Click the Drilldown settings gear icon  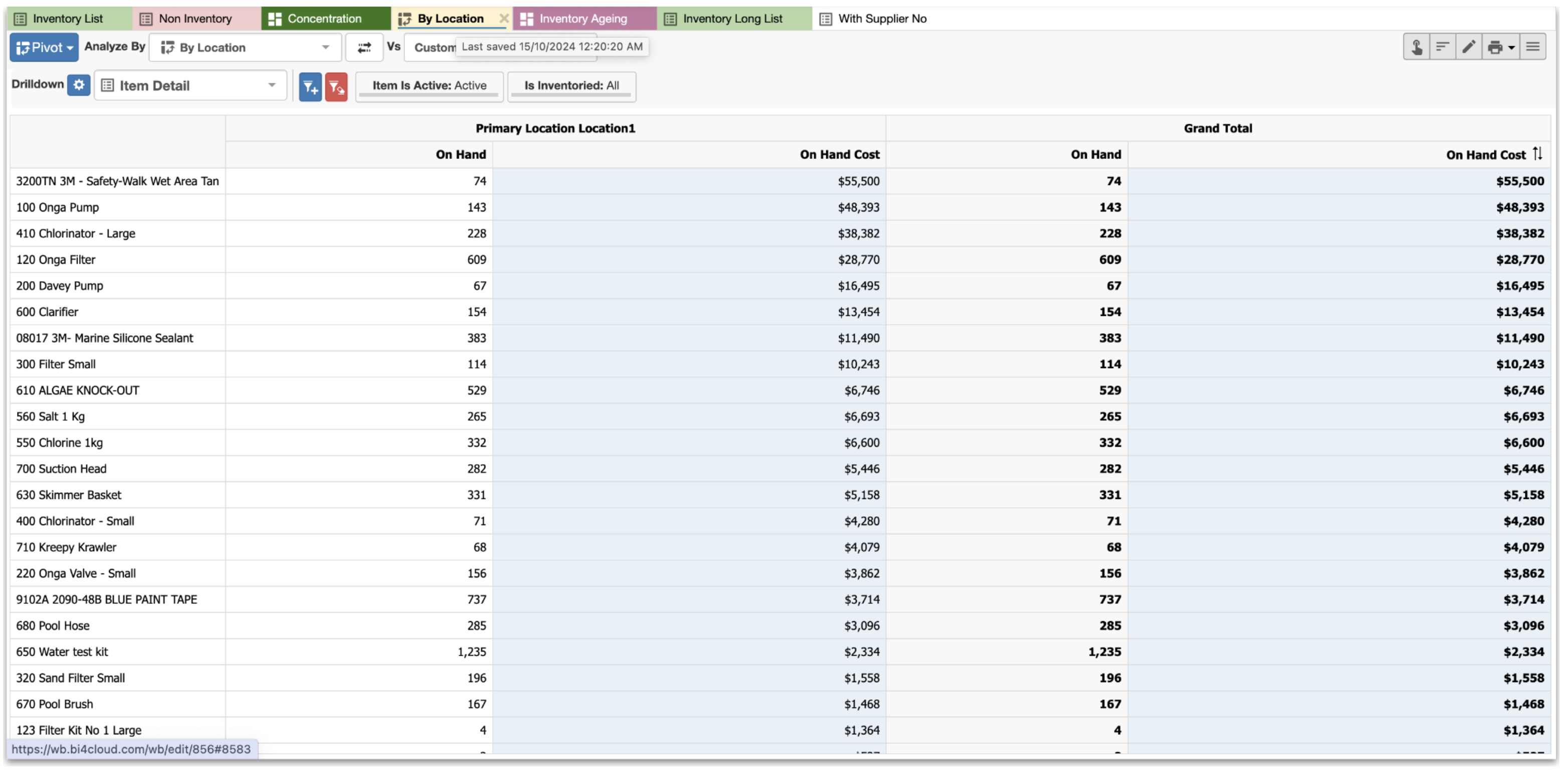point(79,85)
